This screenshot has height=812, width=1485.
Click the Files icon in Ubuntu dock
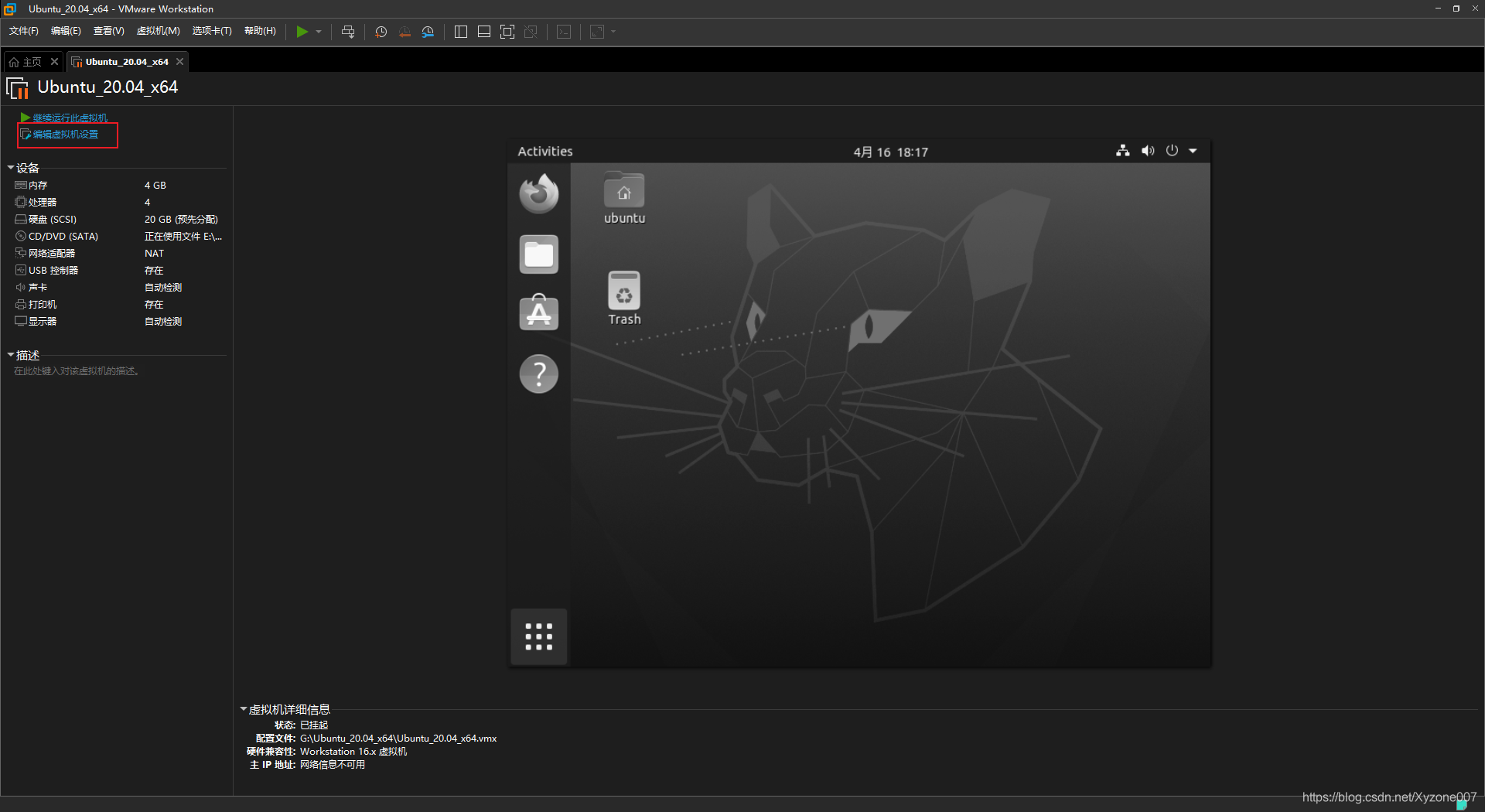pos(539,254)
